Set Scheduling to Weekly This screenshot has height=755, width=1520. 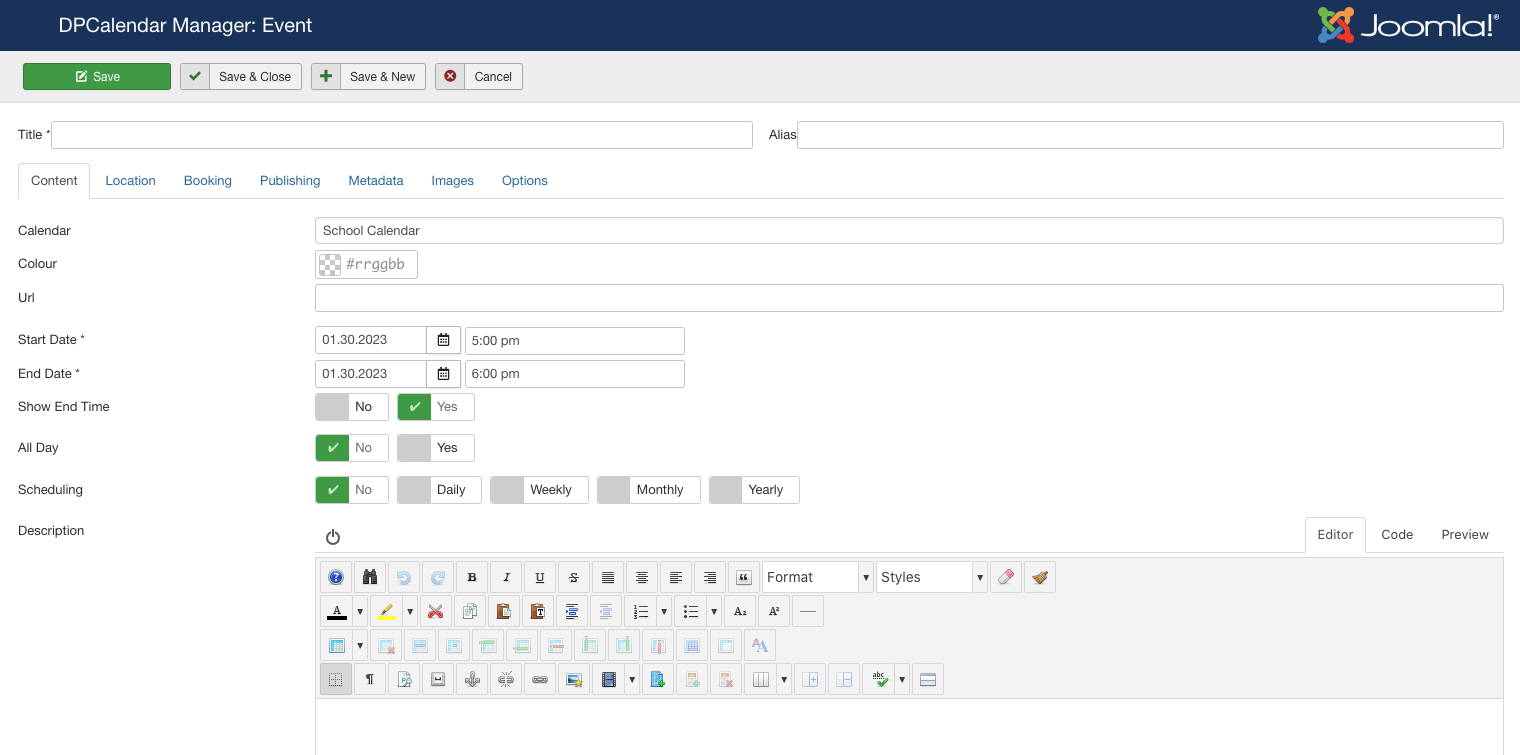click(539, 490)
